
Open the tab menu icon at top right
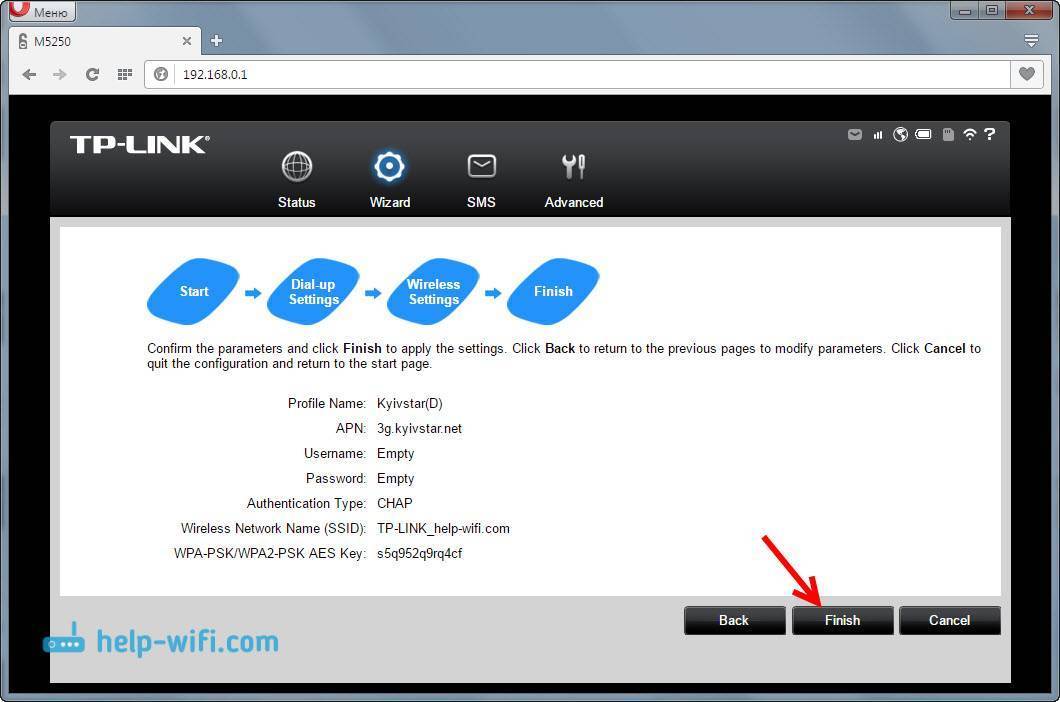(1031, 41)
